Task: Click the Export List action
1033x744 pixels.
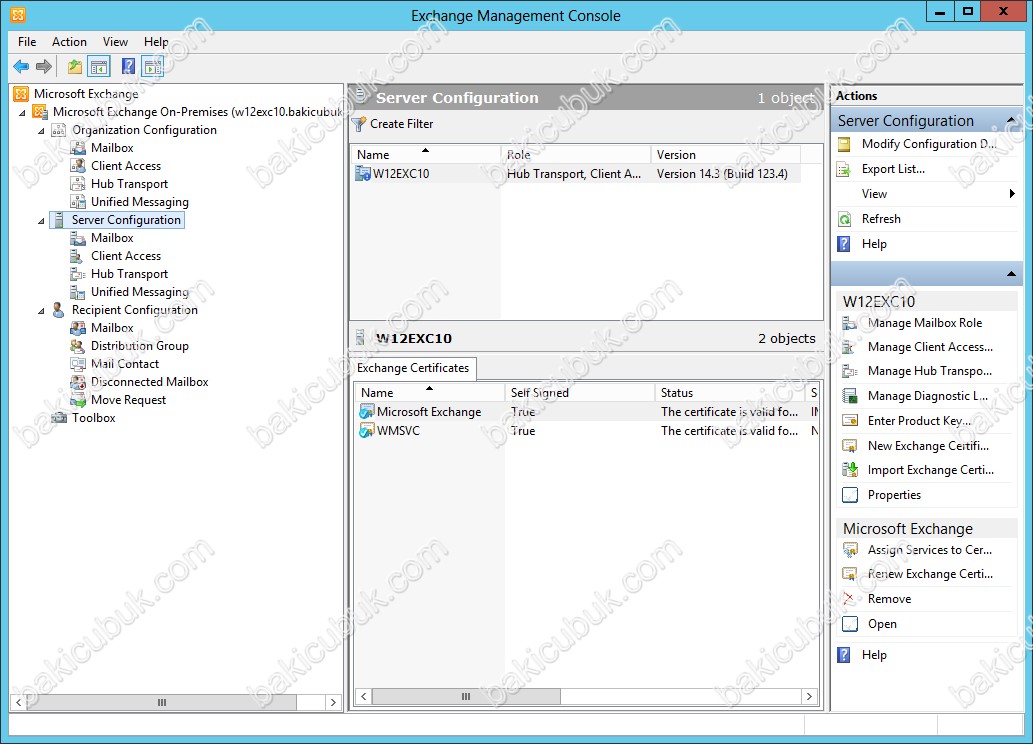Action: click(x=893, y=169)
